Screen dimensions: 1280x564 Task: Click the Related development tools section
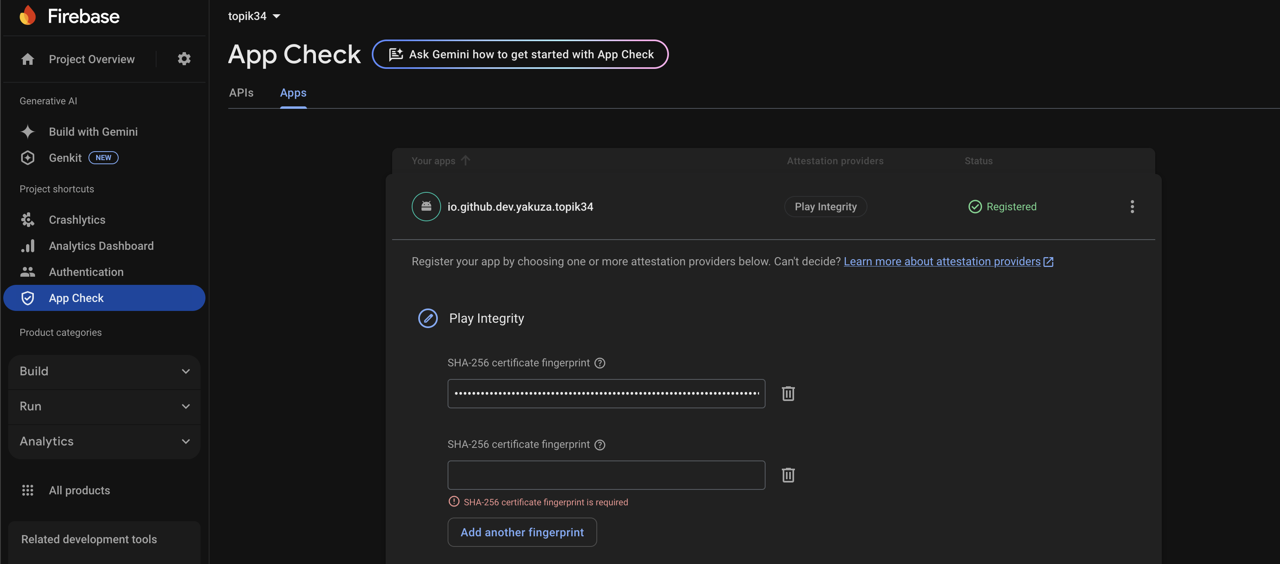(x=104, y=540)
